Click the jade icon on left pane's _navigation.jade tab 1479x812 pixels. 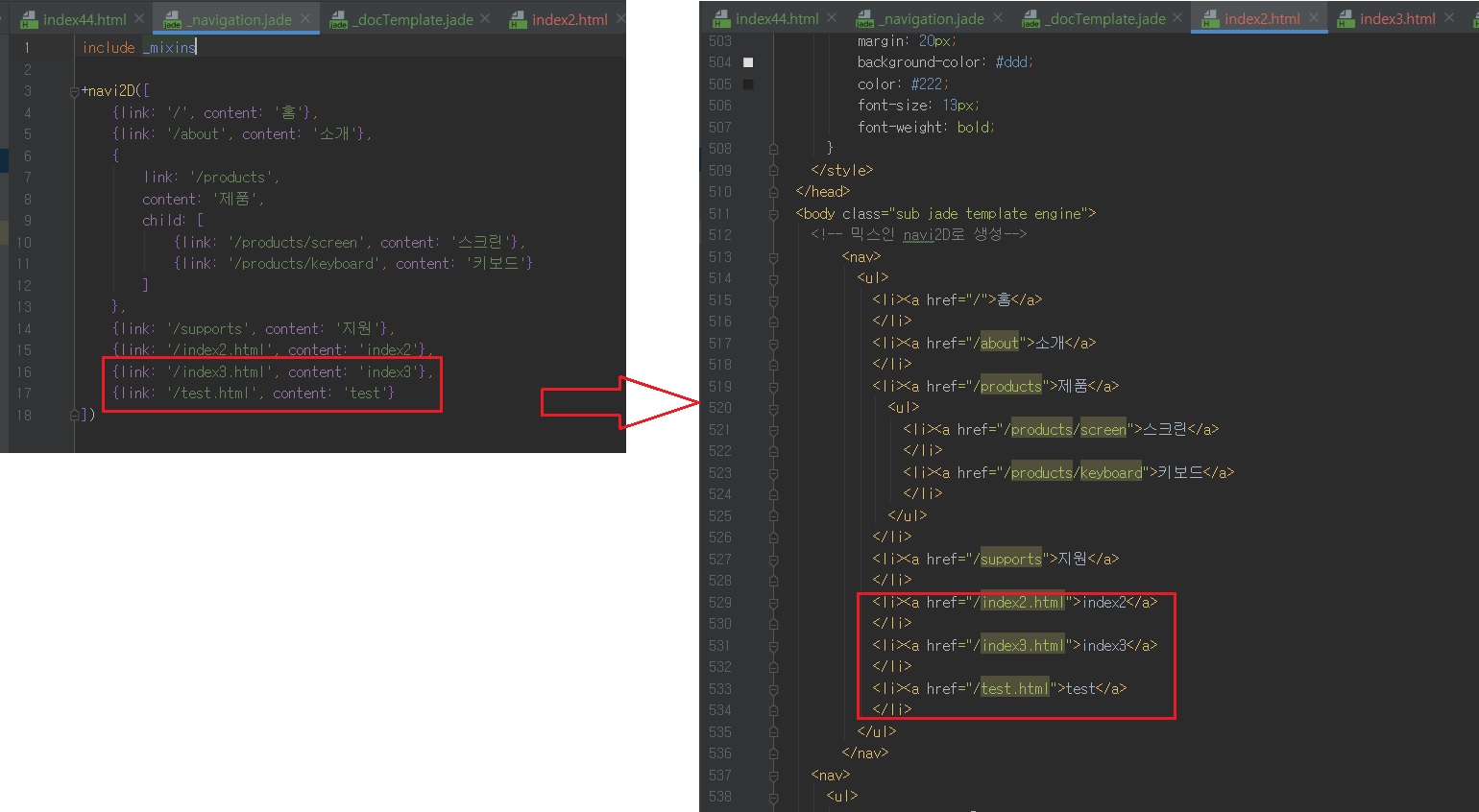pos(172,20)
